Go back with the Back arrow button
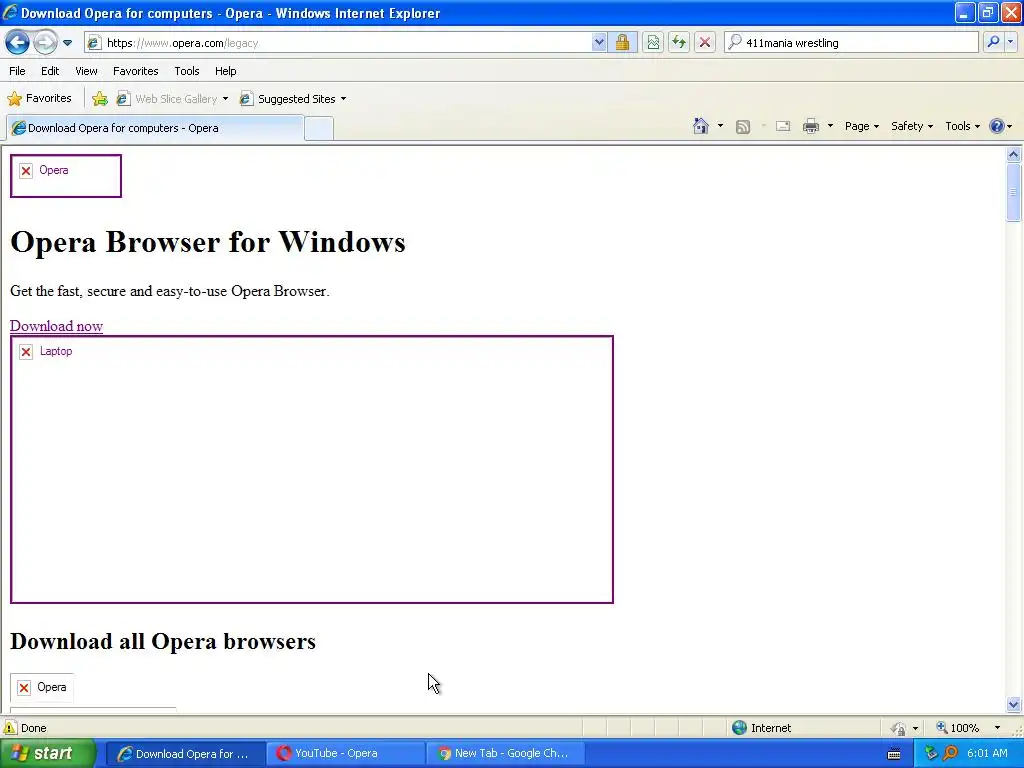Screen dimensions: 1024x768 click(x=18, y=43)
